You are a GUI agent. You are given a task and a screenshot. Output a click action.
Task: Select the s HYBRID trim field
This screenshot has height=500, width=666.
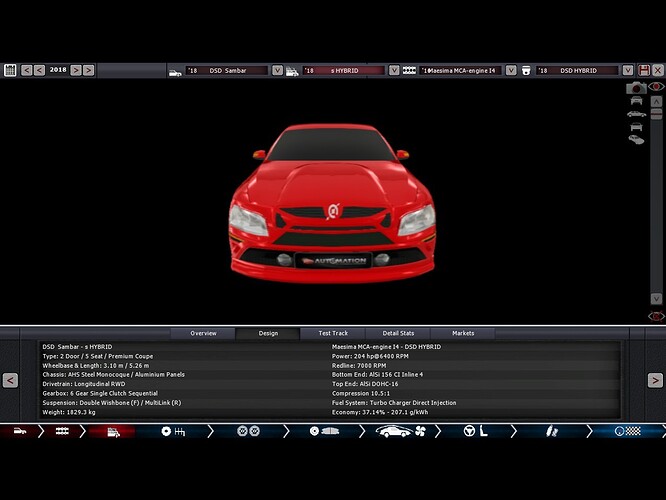tap(344, 71)
